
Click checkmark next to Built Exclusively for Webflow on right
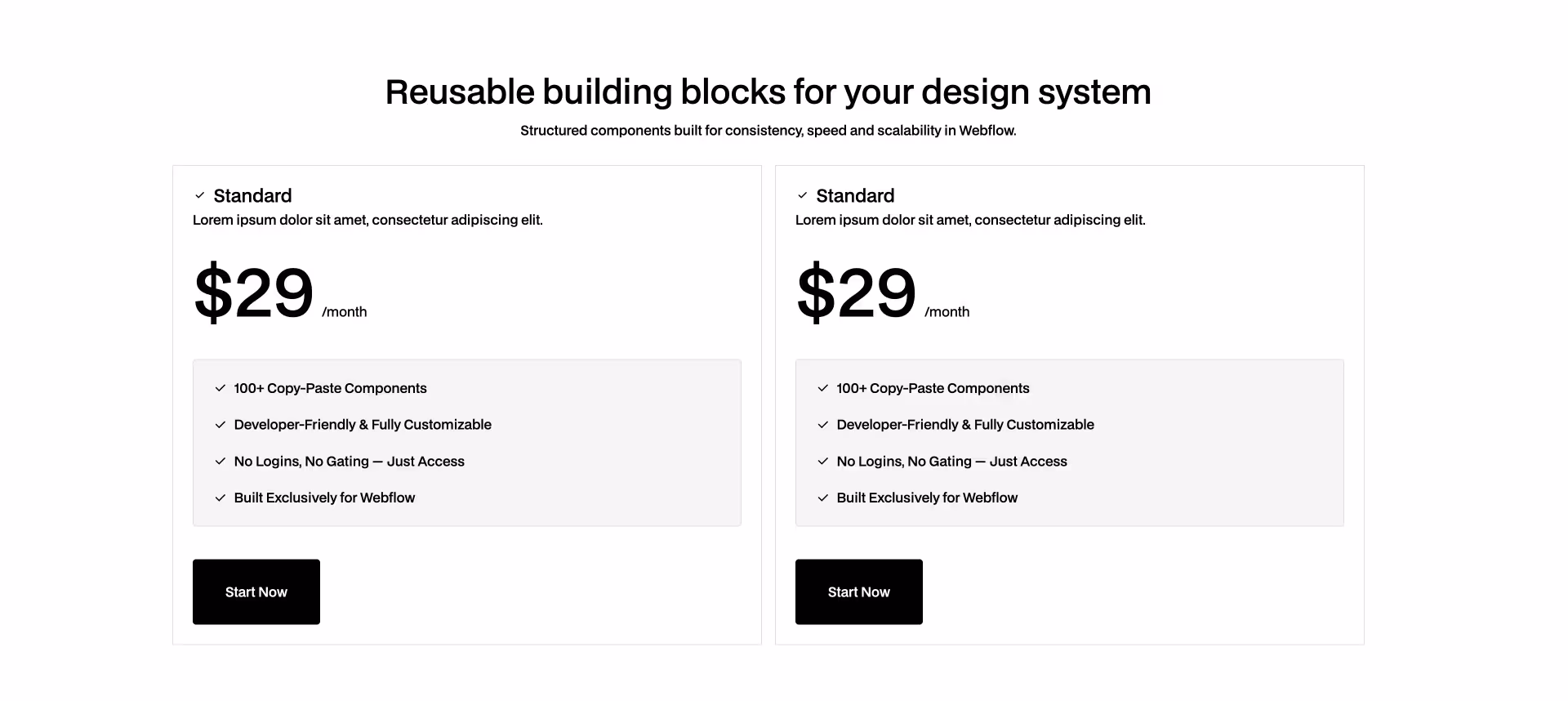[x=822, y=498]
